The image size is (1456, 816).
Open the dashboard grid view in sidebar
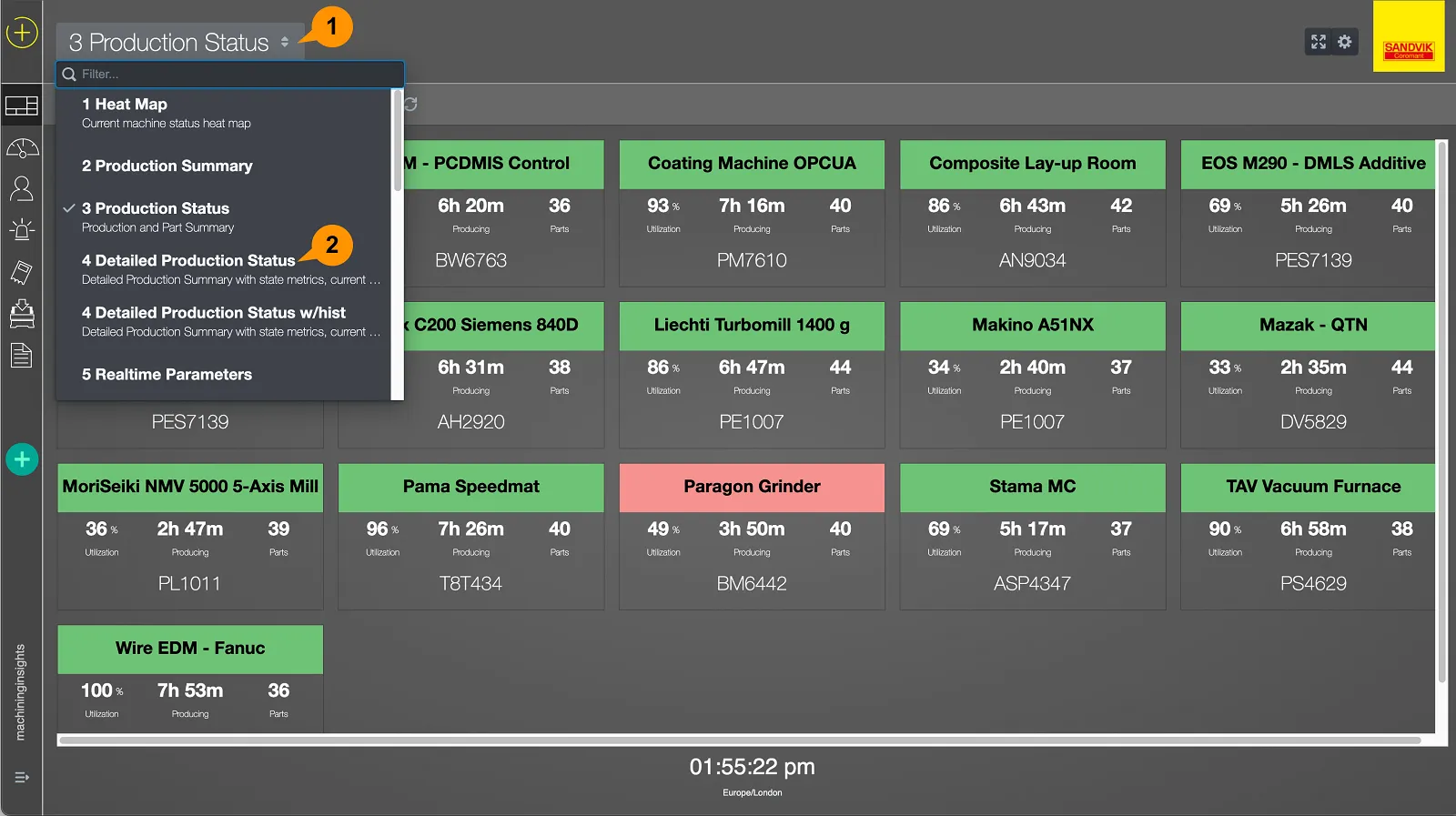coord(22,106)
